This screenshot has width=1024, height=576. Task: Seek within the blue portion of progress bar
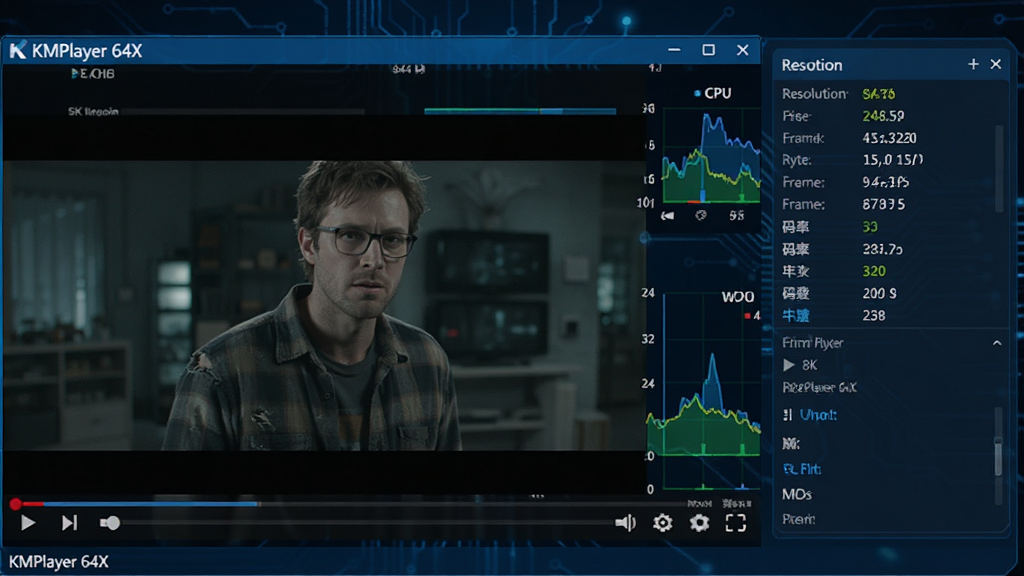tap(152, 504)
